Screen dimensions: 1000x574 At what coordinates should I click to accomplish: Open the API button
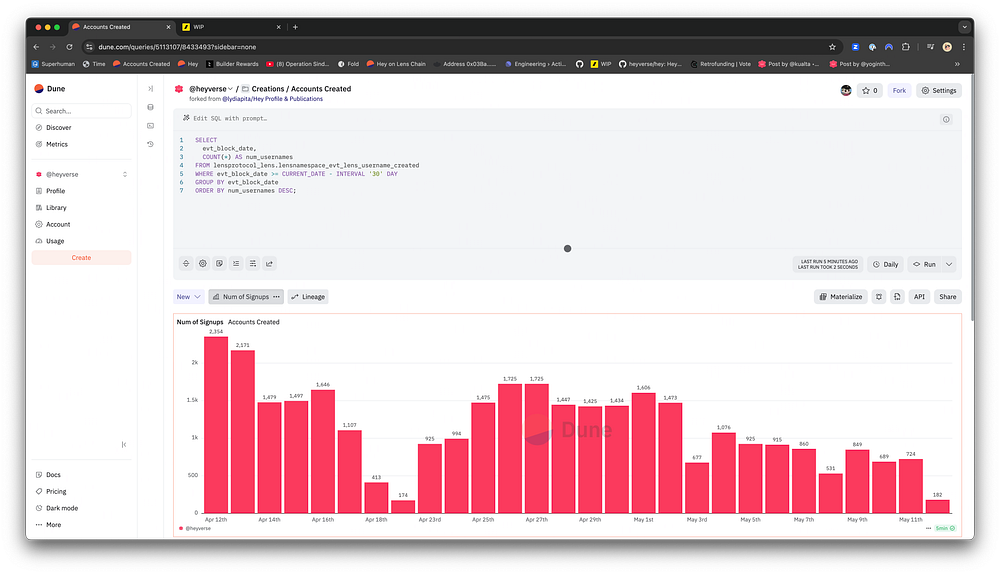919,297
